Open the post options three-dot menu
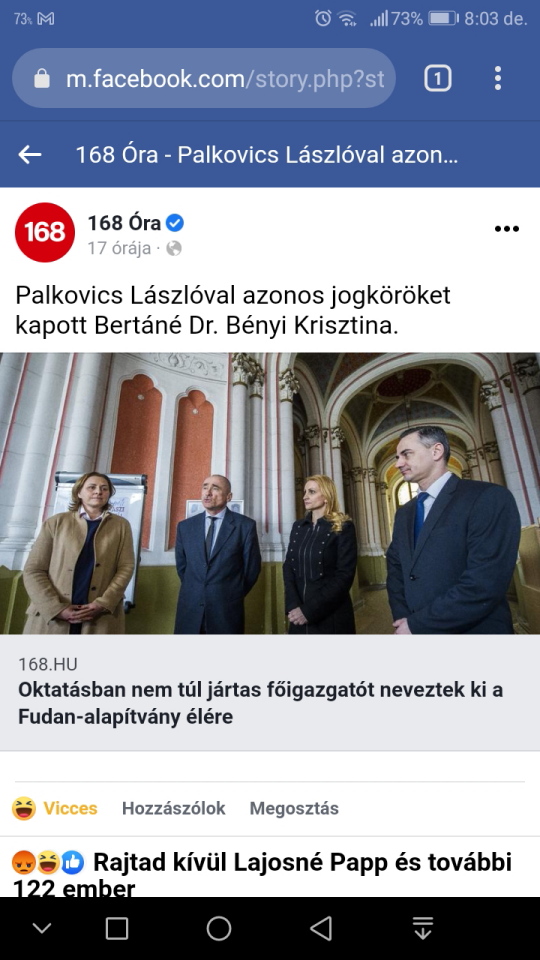540x960 pixels. pos(506,229)
